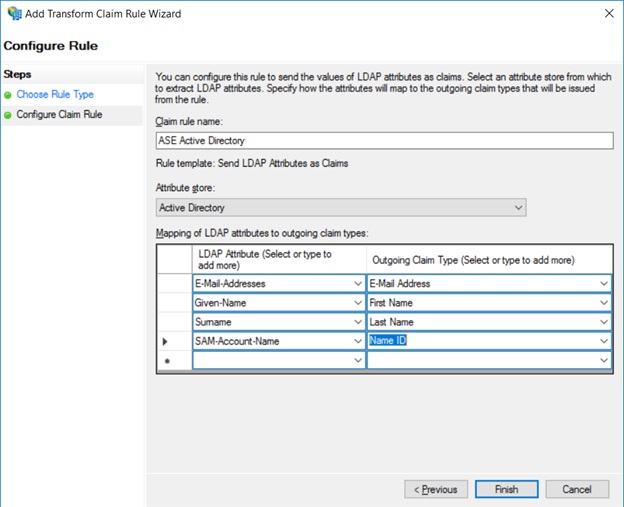
Task: Expand the SAM-Account-Name attribute dropdown
Action: click(x=358, y=342)
